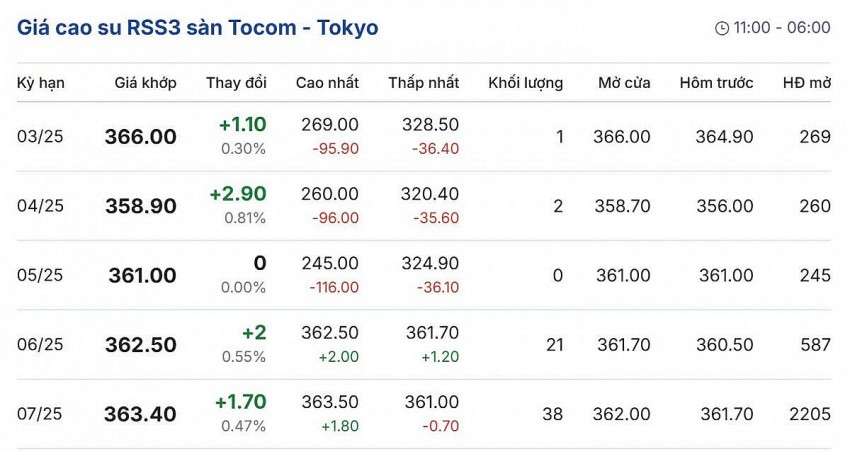Open the 06/25 contract row
850x452 pixels.
(x=40, y=344)
